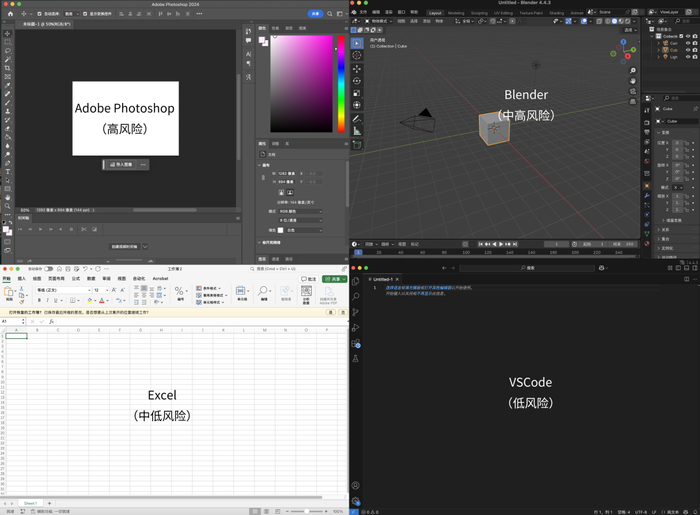The width and height of the screenshot is (700, 515).
Task: Select Blender's Measure tool
Action: (x=357, y=133)
